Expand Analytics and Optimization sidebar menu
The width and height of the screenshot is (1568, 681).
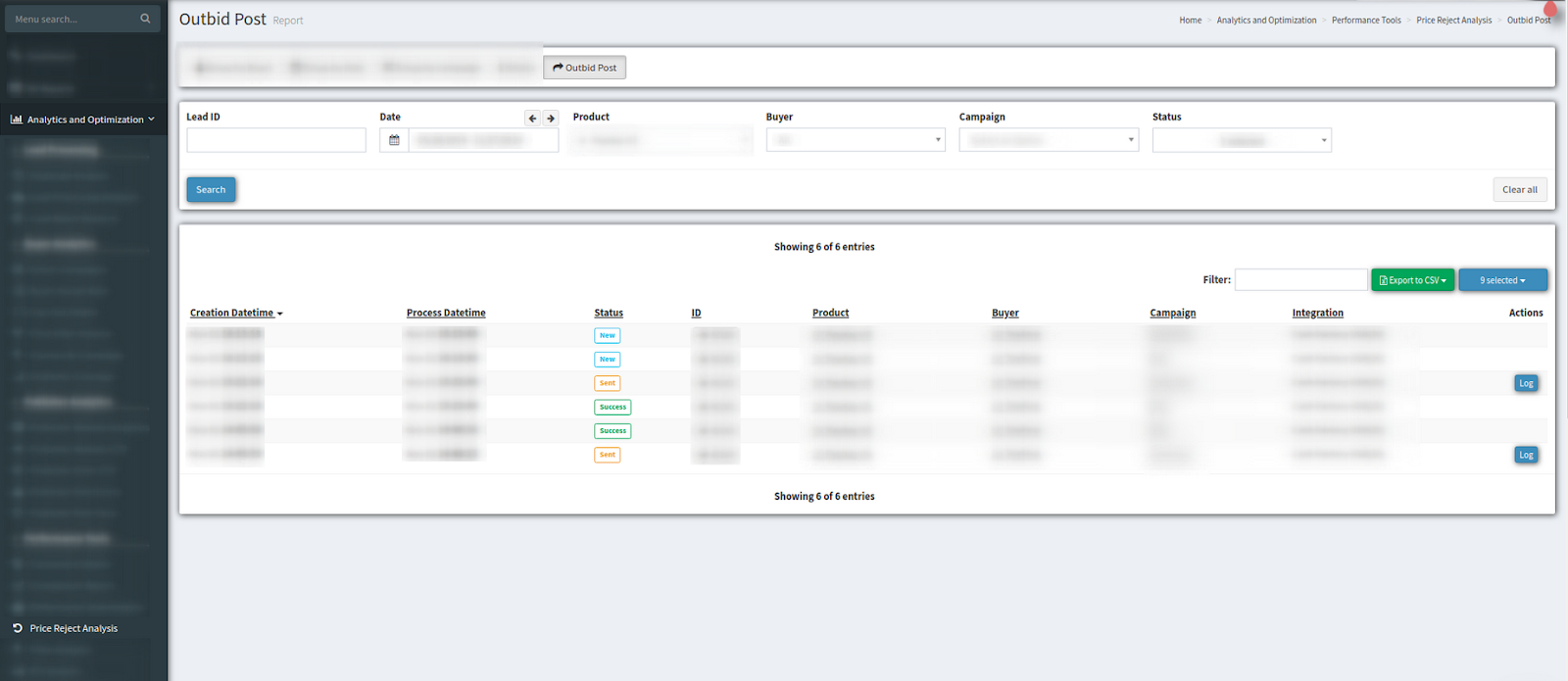[85, 120]
